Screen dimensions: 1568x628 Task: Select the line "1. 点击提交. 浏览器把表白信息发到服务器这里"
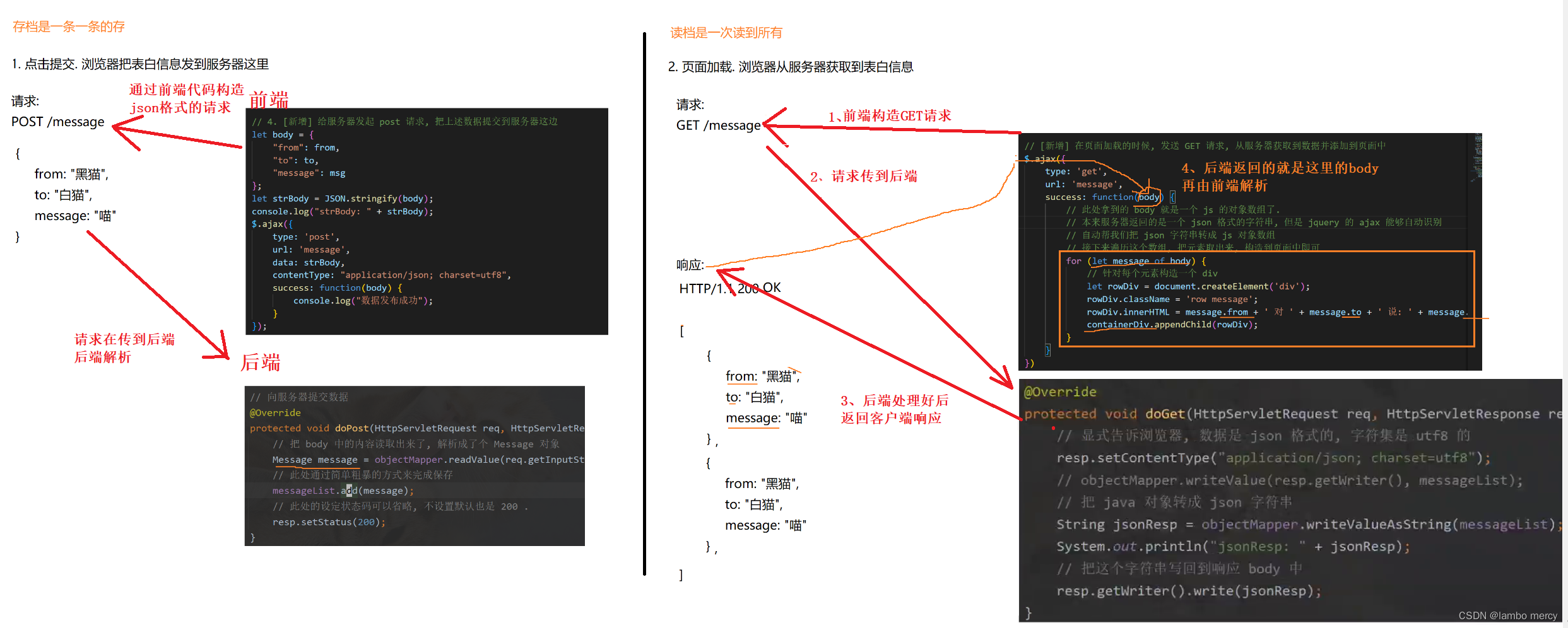point(140,64)
